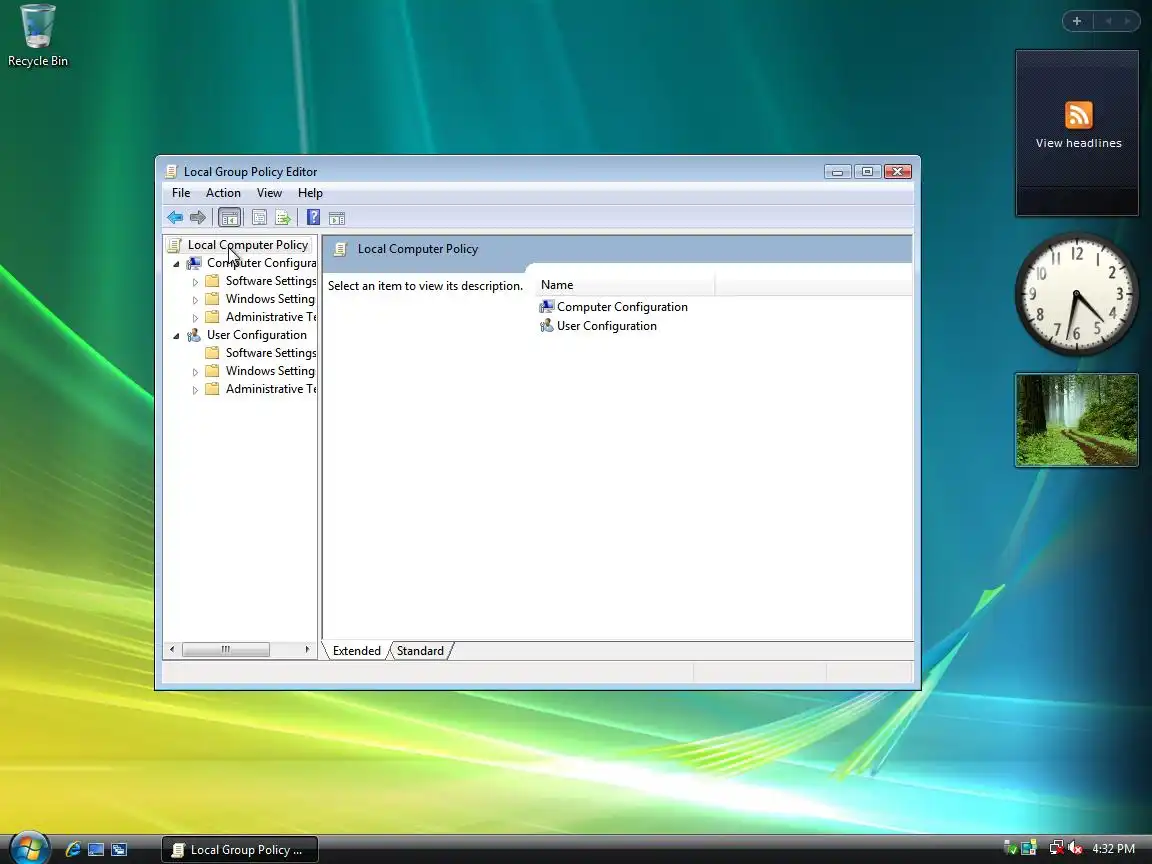The image size is (1152, 864).
Task: Open the File menu
Action: tap(181, 192)
